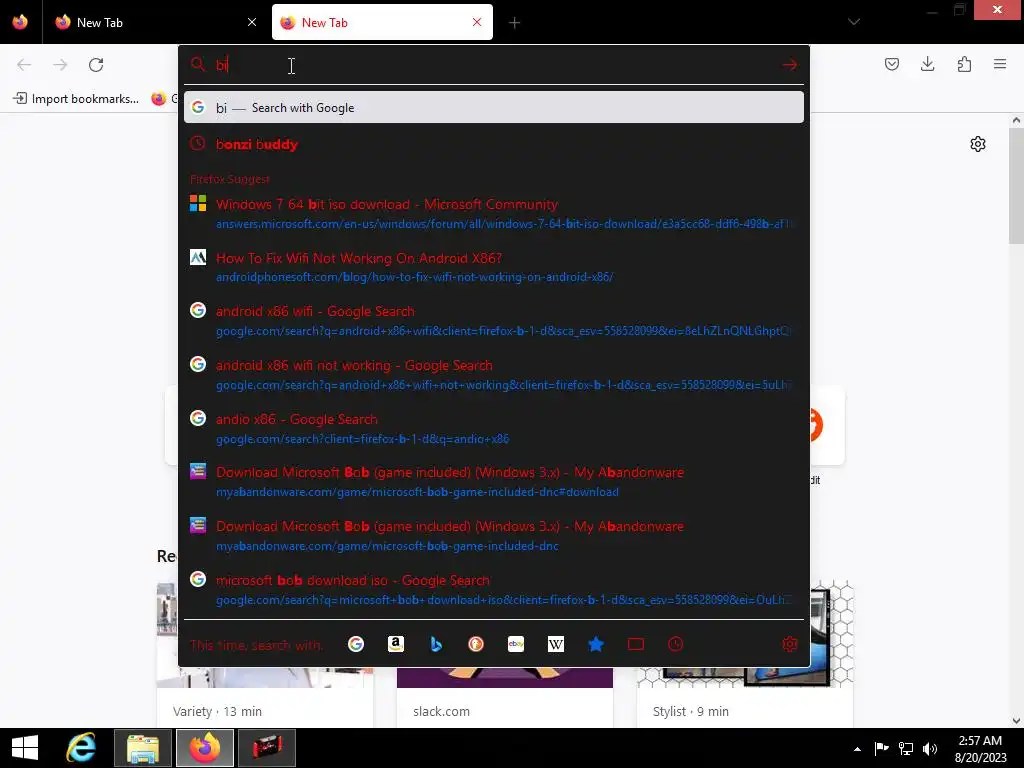
Task: Select DuckDuckGo one-off search engine
Action: (476, 645)
